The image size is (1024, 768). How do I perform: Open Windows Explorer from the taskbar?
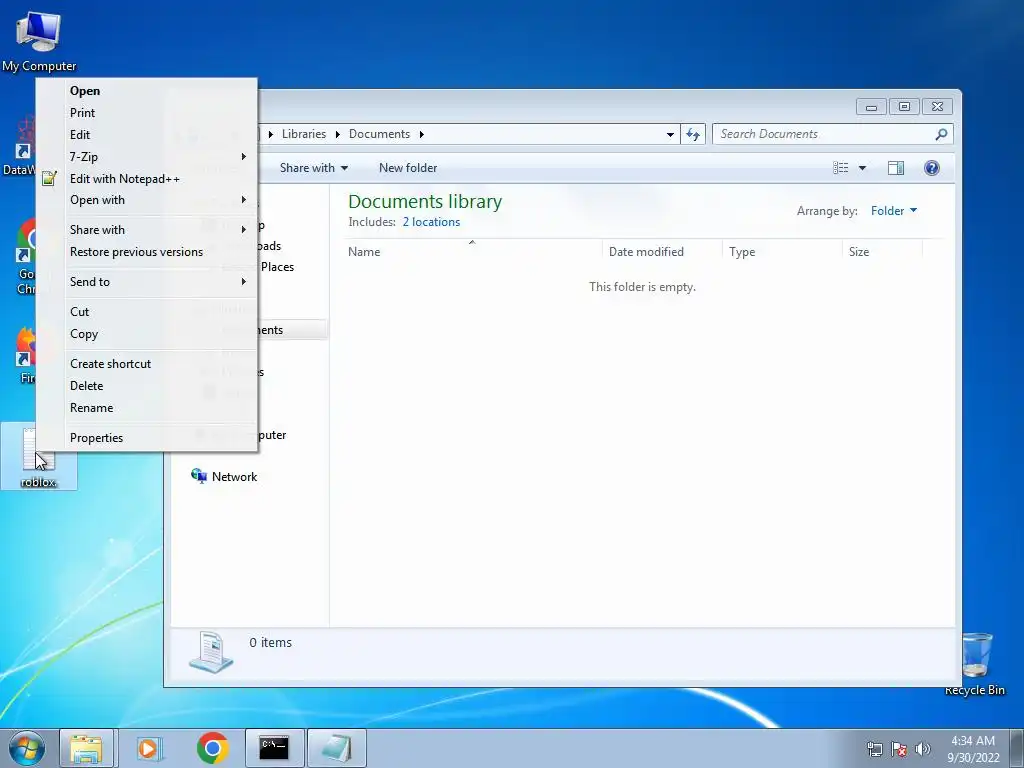pos(87,748)
